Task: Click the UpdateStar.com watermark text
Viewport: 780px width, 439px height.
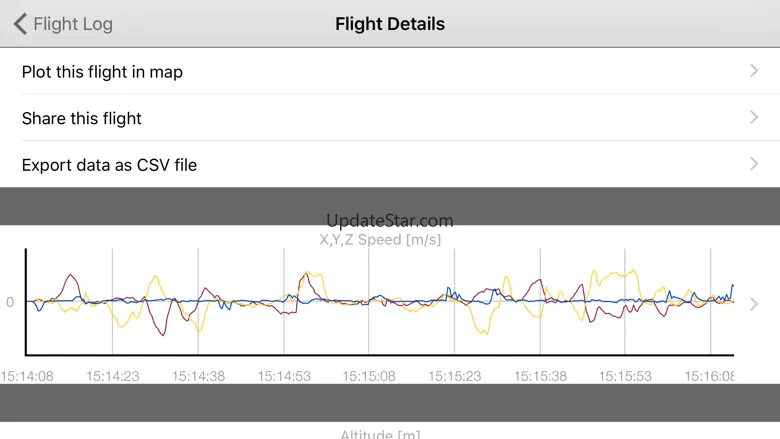Action: (390, 221)
